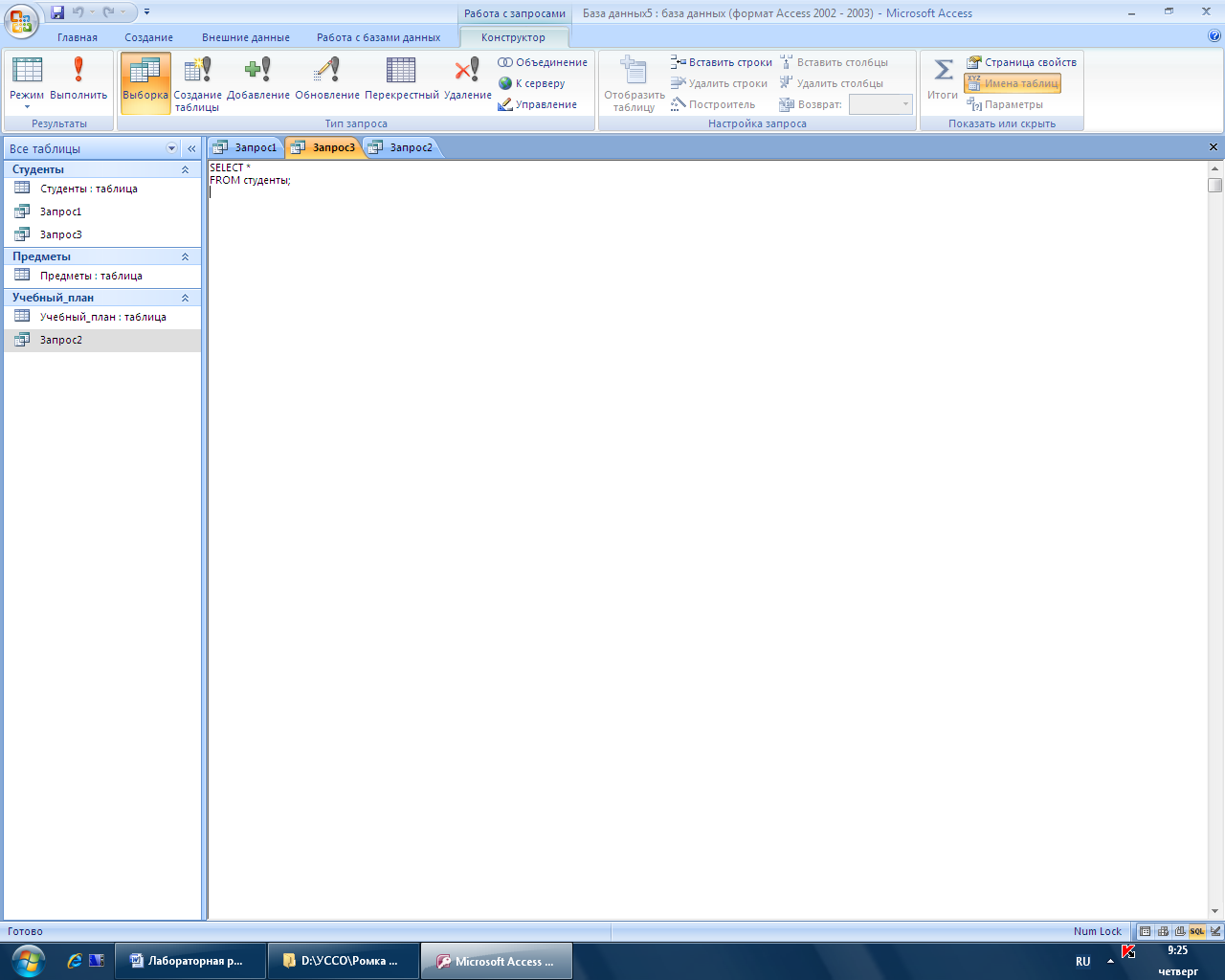Open the Режим view switcher

coord(27,83)
